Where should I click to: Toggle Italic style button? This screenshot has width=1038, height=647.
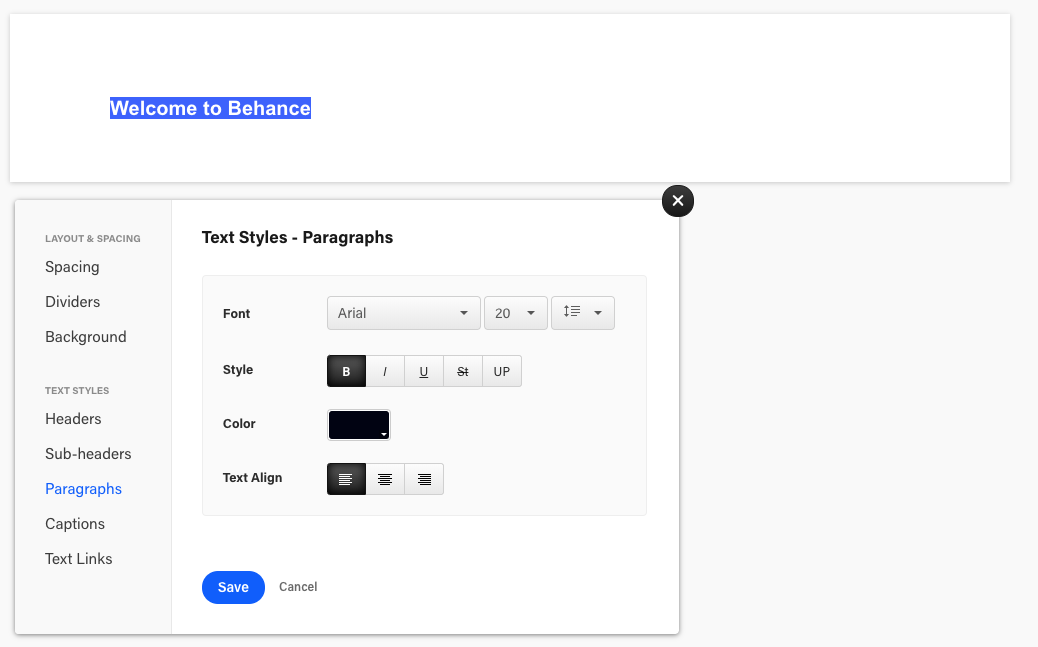click(385, 371)
